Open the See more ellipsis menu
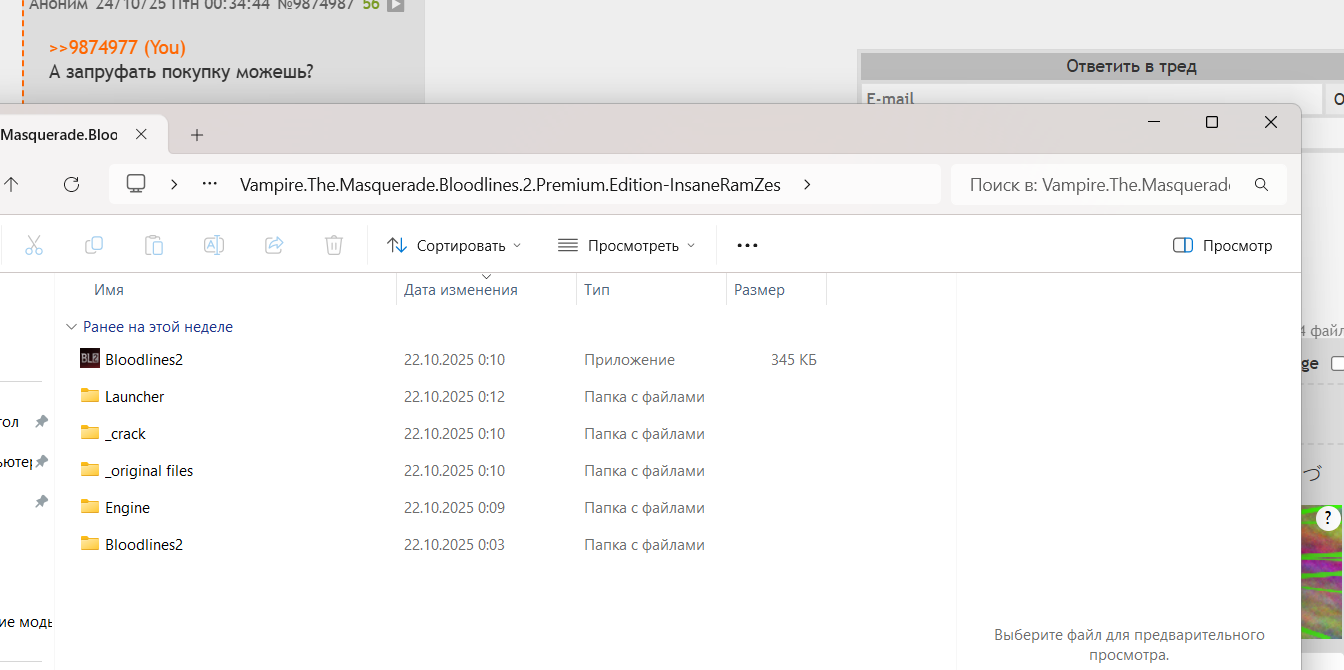Viewport: 1344px width, 670px height. pos(747,245)
